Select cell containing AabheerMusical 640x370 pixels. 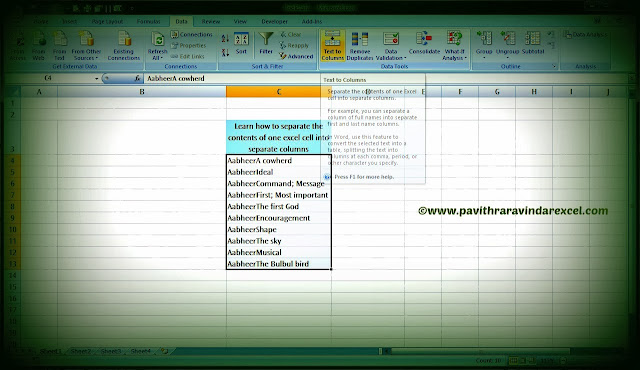[278, 252]
